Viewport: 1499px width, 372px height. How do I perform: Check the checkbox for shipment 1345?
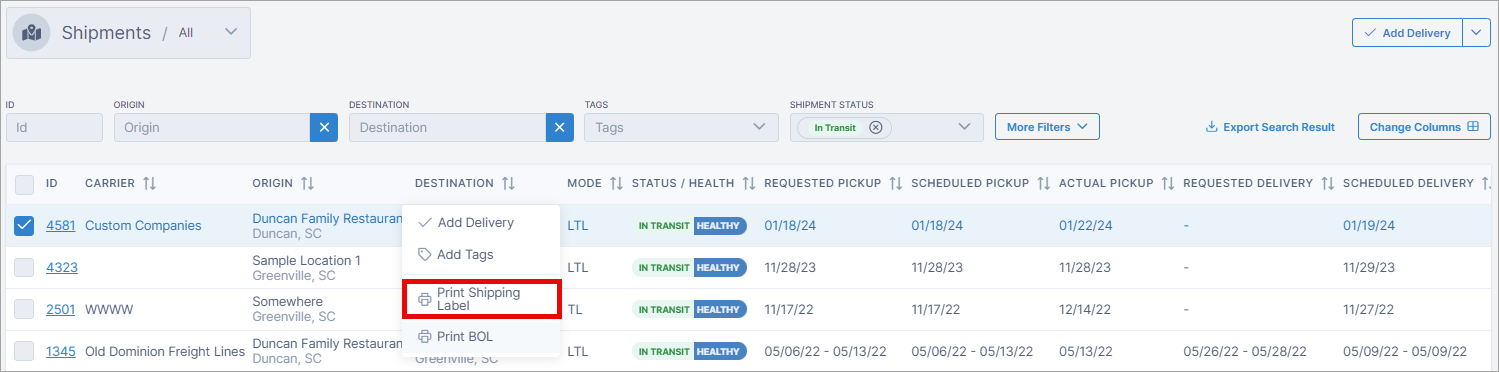[24, 351]
